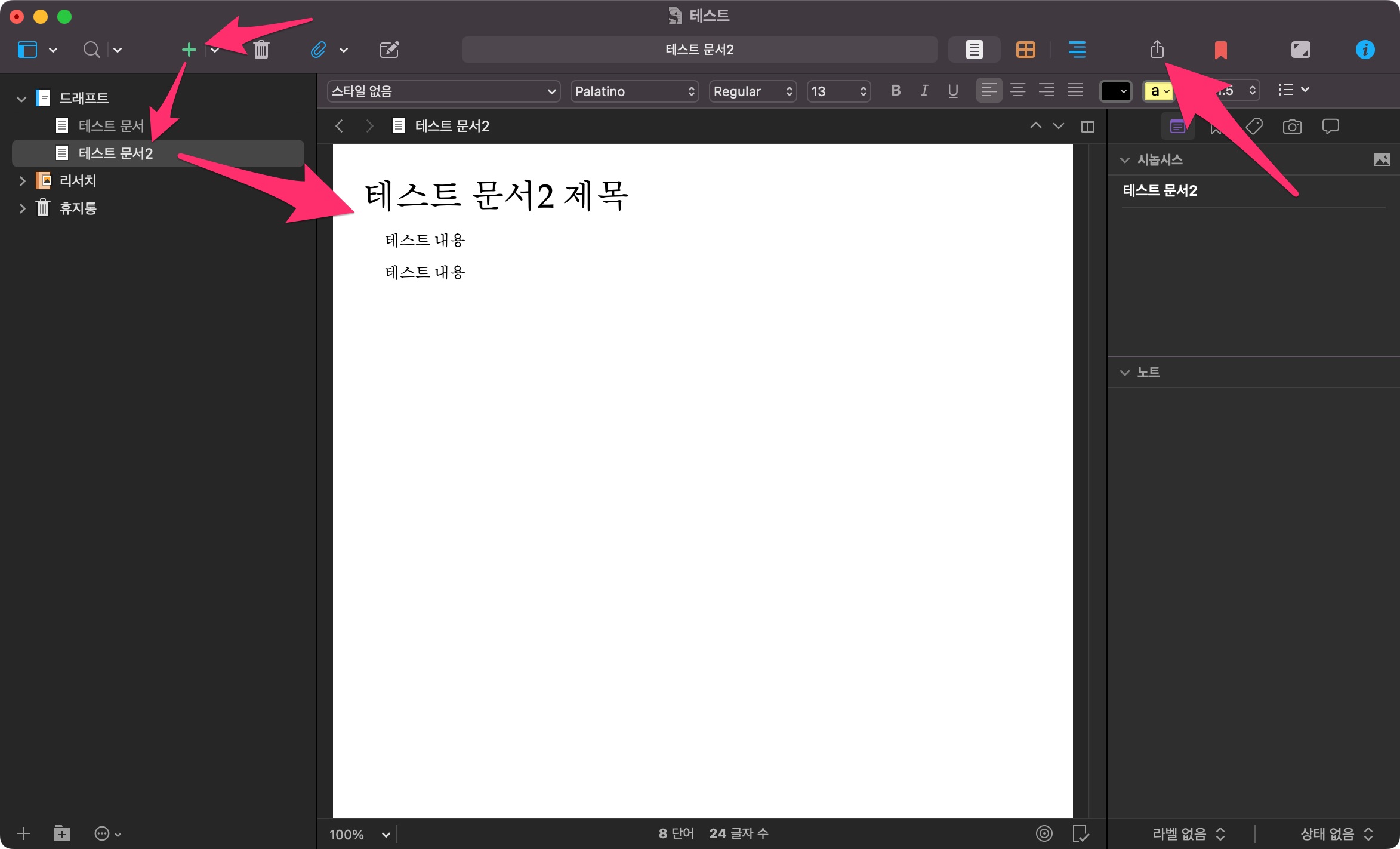The height and width of the screenshot is (849, 1400).
Task: Expand the 리서치 folder
Action: [22, 181]
